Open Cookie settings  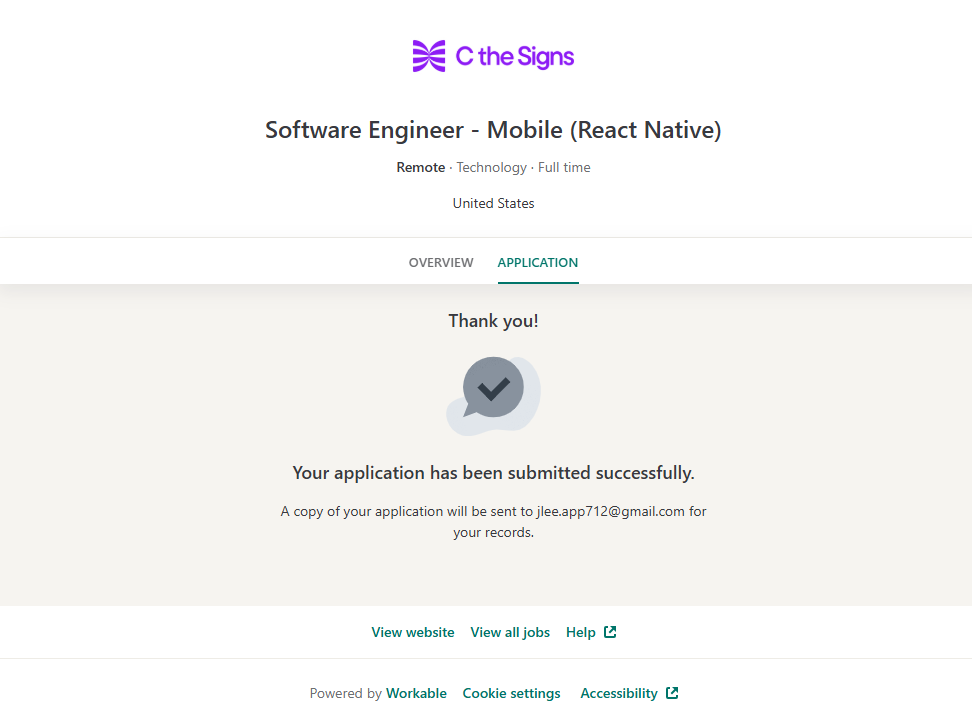[511, 693]
